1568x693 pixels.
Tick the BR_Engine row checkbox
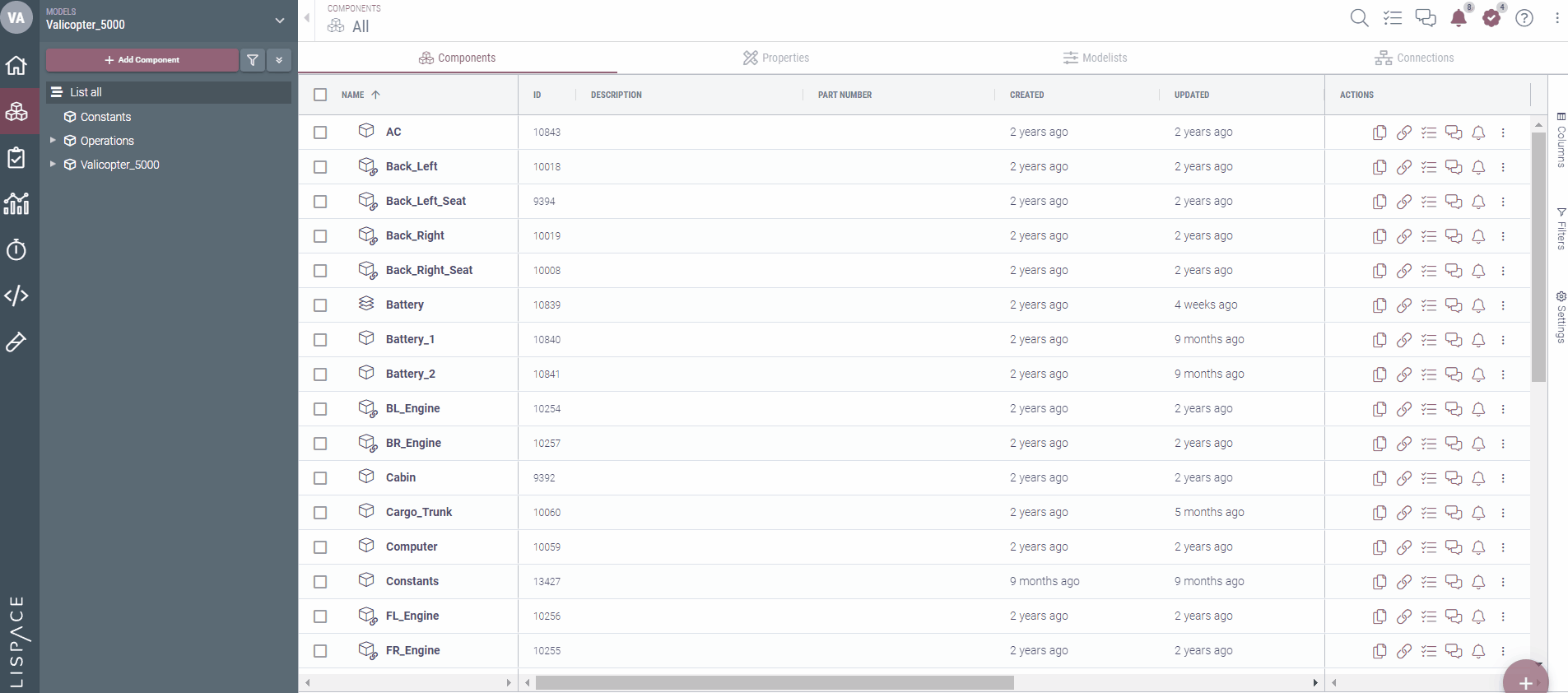(320, 444)
